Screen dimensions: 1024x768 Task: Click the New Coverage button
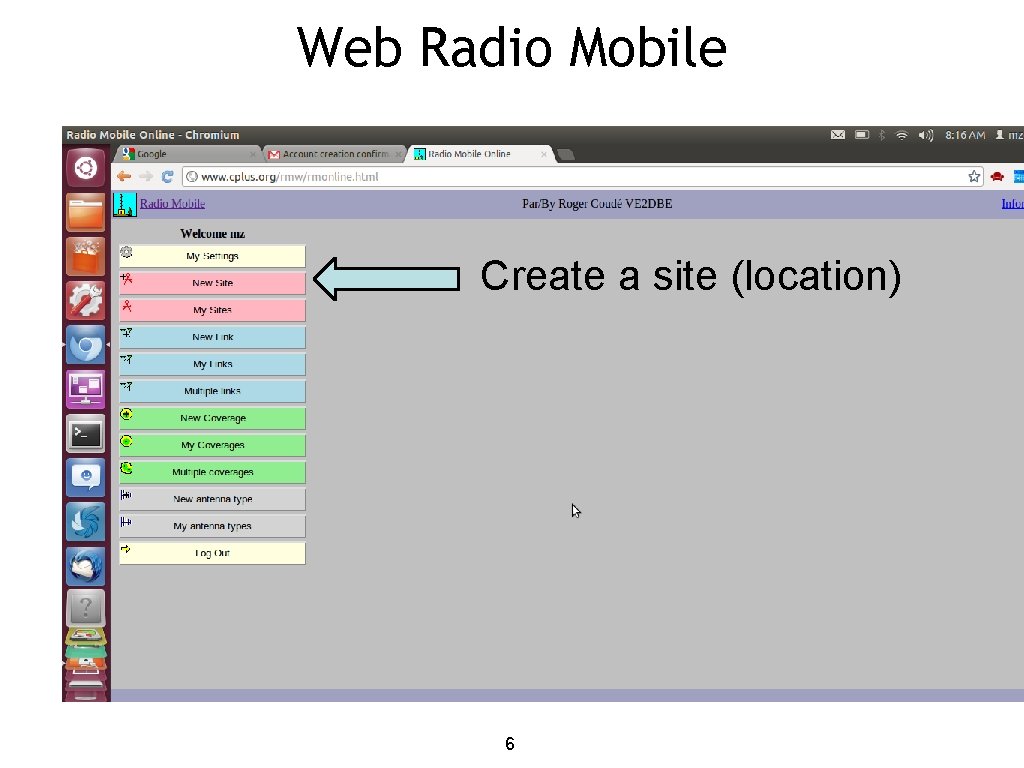coord(212,418)
